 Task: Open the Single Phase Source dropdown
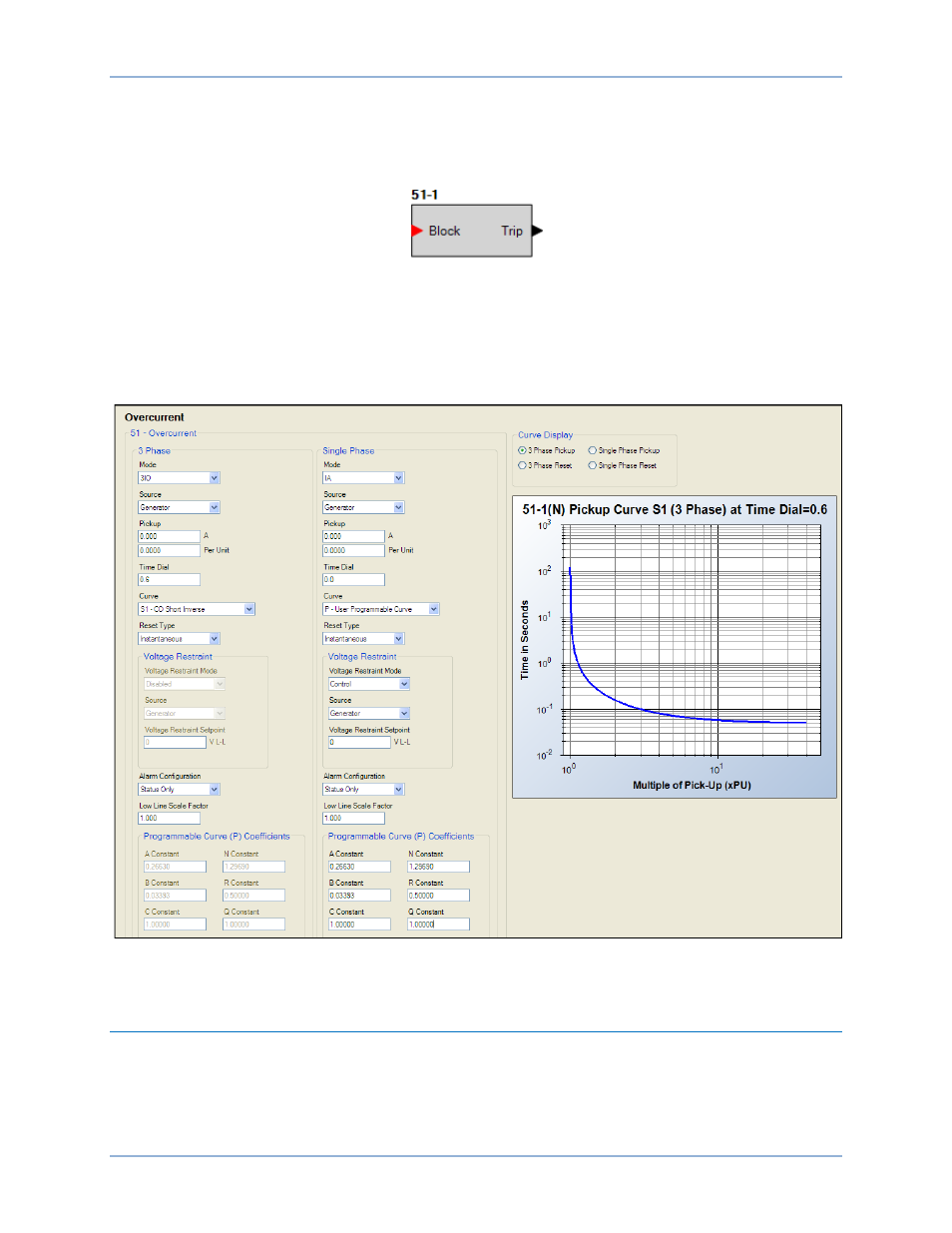pos(363,507)
